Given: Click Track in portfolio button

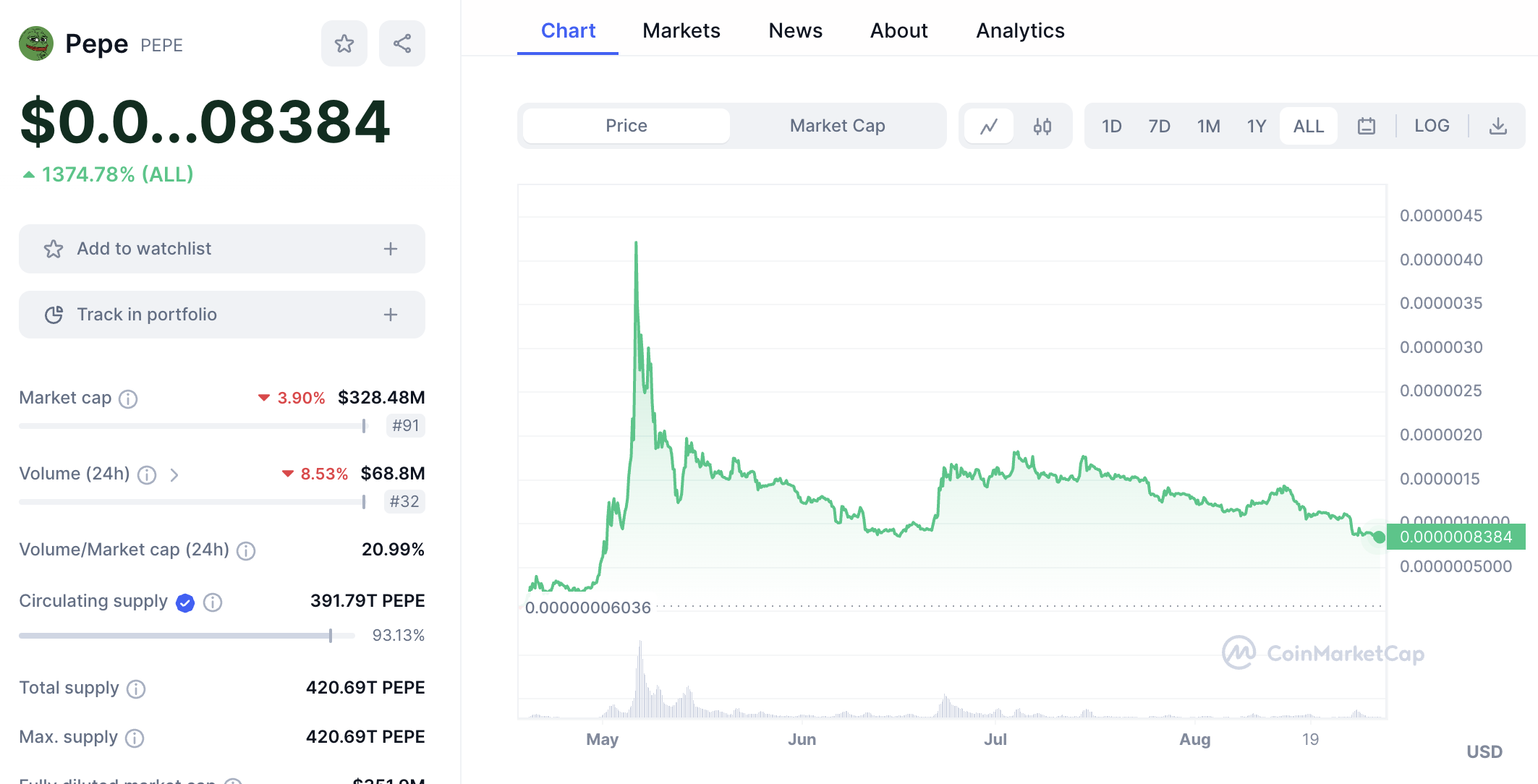Looking at the screenshot, I should [x=222, y=315].
